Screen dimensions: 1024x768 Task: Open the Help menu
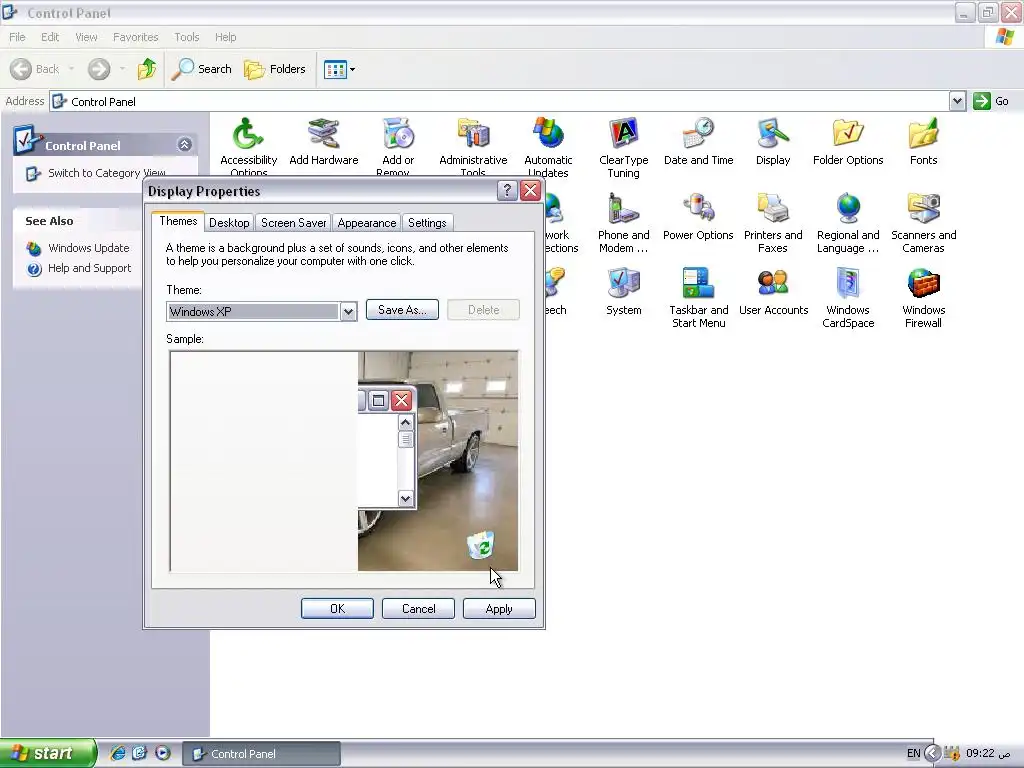(x=225, y=37)
